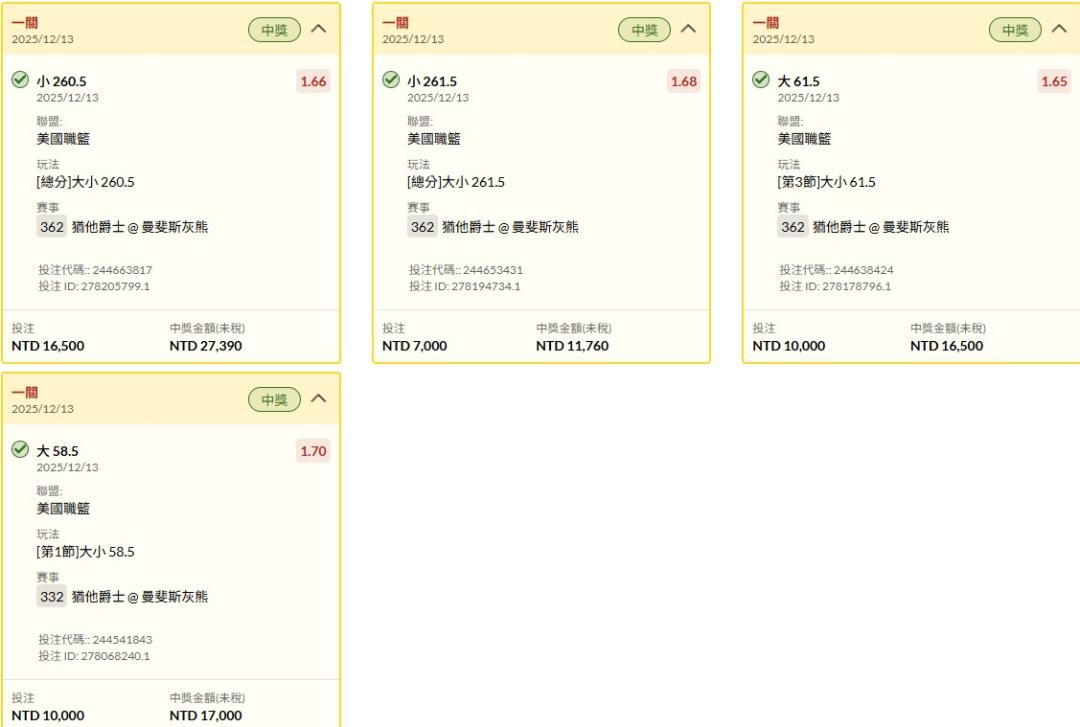The height and width of the screenshot is (727, 1080).
Task: Click match number 332 badge
Action: [52, 597]
